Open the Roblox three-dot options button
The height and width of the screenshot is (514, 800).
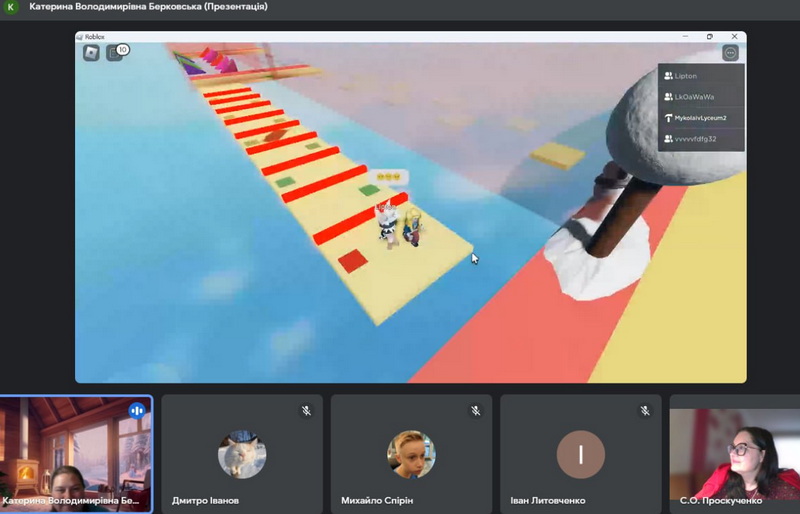point(730,53)
